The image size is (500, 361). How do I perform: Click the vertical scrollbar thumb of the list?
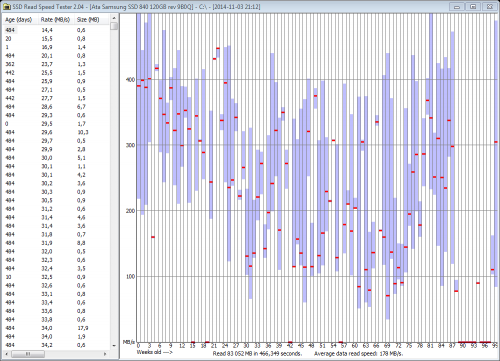tap(114, 26)
